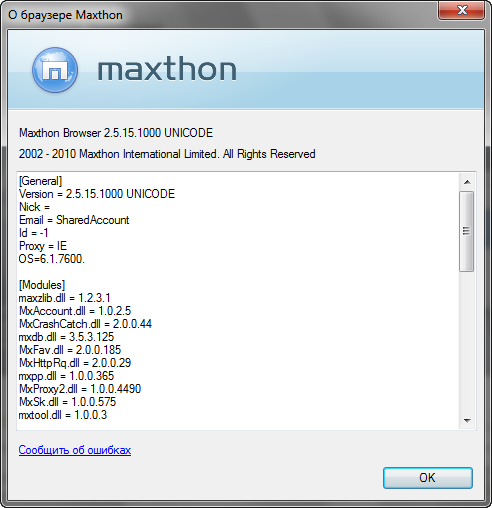The image size is (492, 508).
Task: Click the Email = SharedAccount line
Action: [74, 220]
